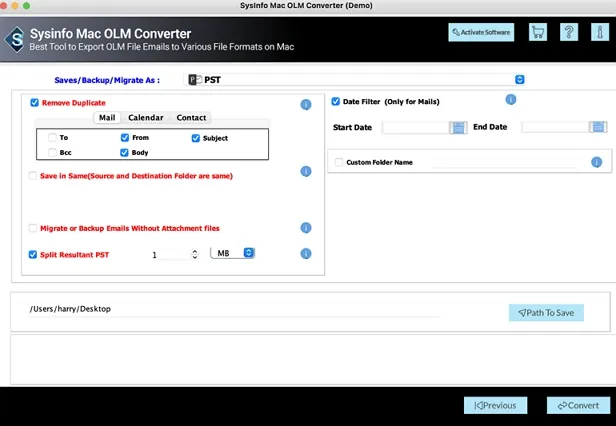Open the about info icon in header

(600, 32)
